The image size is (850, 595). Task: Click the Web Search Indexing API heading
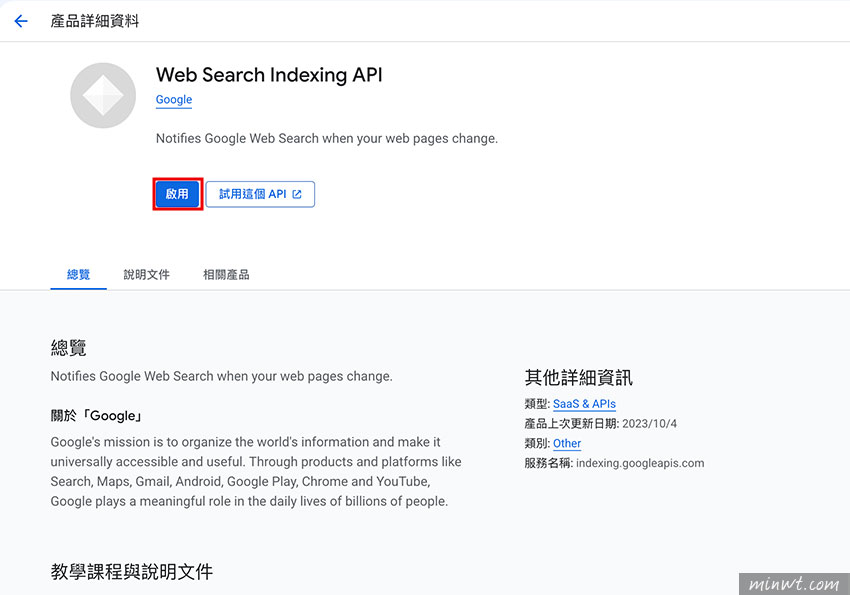pos(269,75)
